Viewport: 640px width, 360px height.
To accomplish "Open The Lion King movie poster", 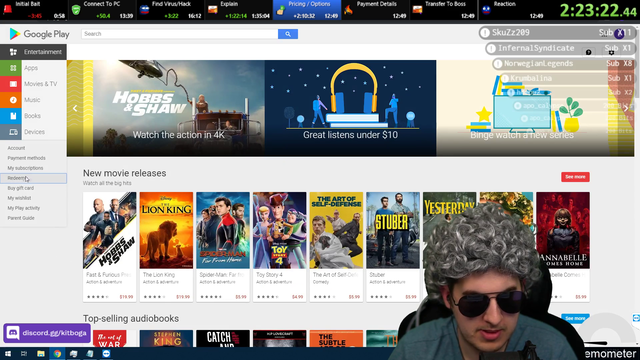I will point(166,230).
